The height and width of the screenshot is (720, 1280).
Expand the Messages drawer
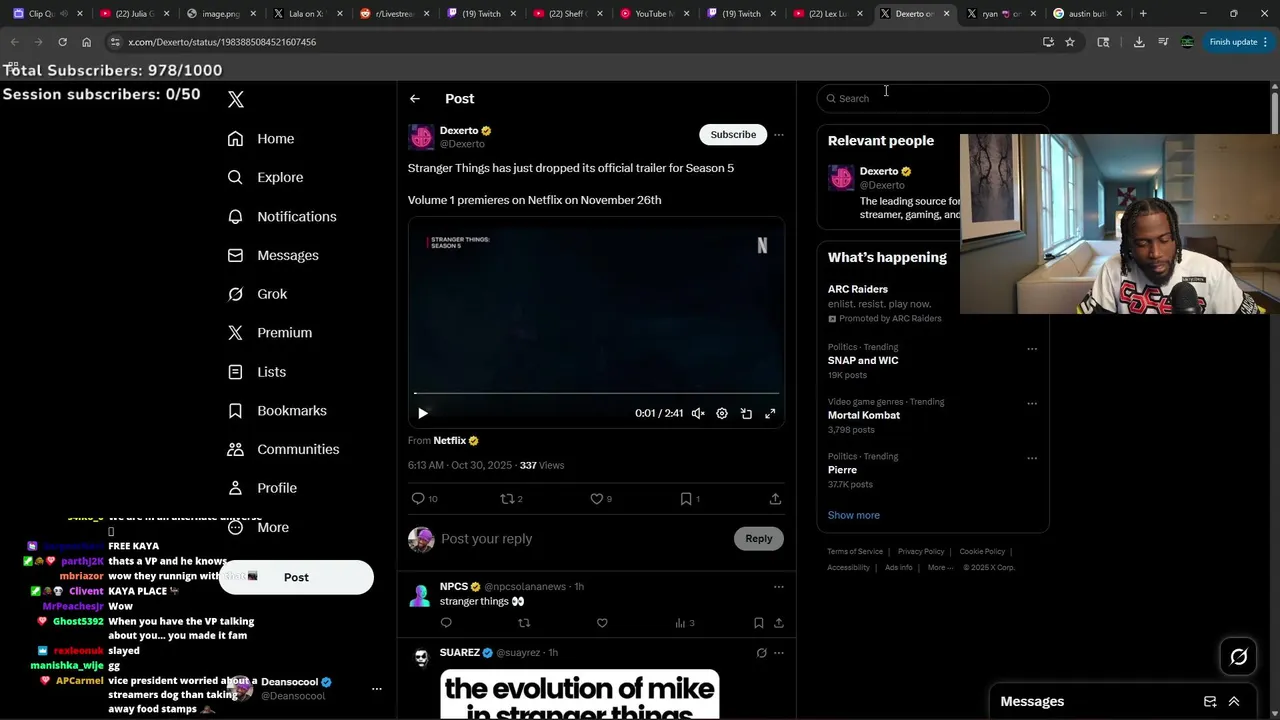tap(1234, 702)
